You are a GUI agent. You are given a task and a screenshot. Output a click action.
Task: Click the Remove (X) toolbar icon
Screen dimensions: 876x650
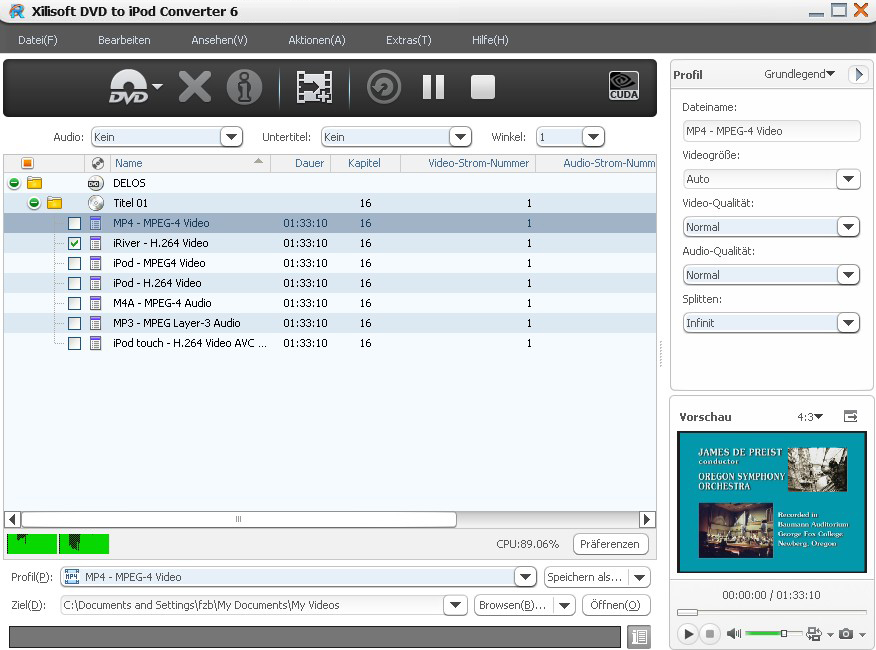click(194, 87)
